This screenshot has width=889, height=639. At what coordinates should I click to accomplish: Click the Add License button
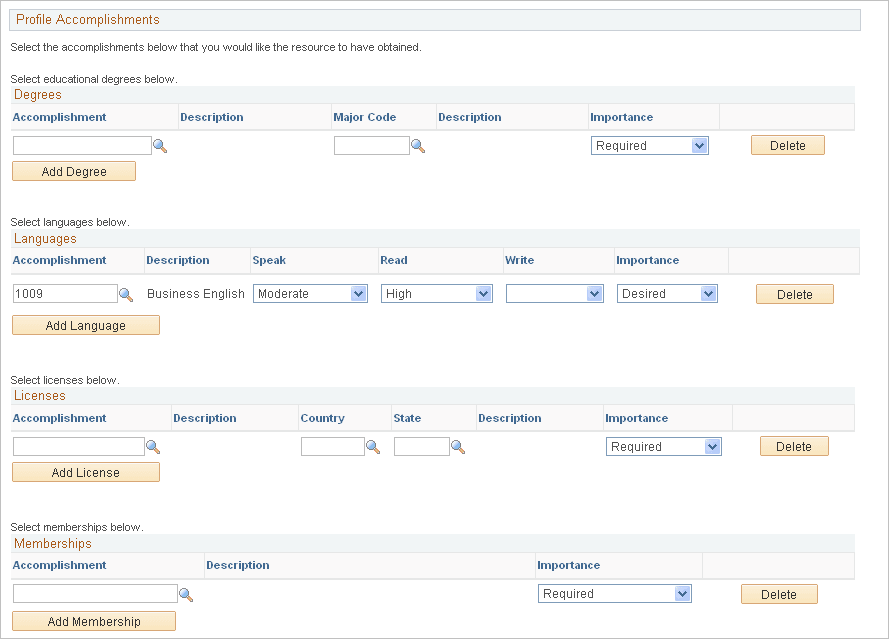[x=85, y=472]
